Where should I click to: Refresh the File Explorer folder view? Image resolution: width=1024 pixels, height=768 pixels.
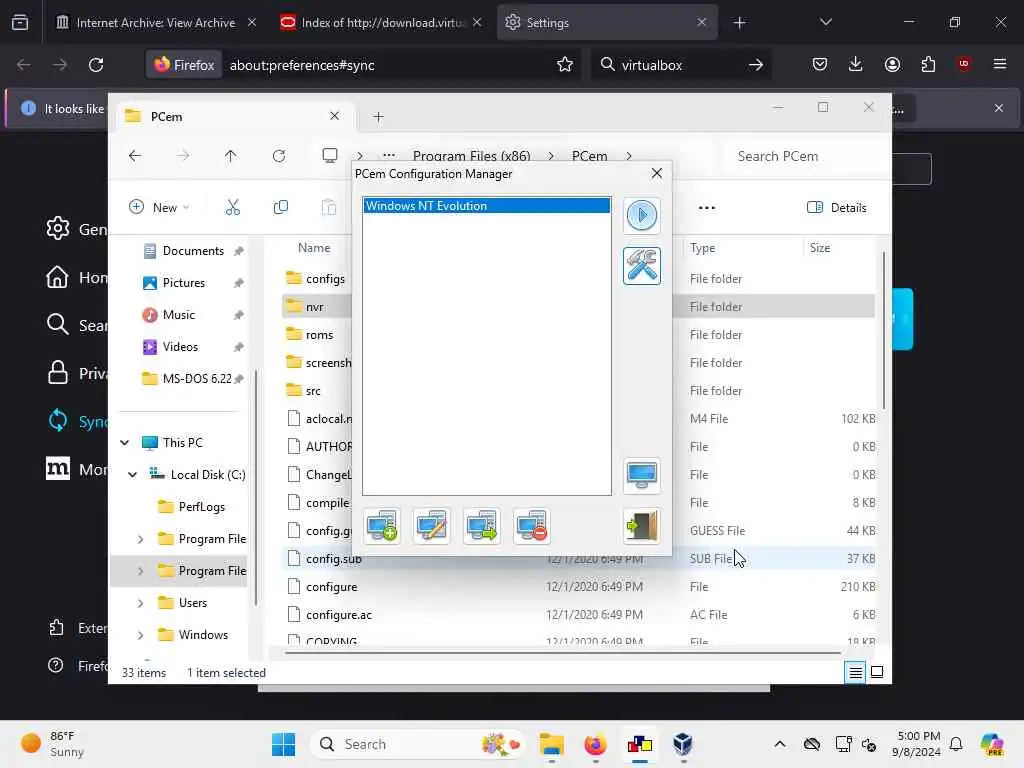coord(279,156)
